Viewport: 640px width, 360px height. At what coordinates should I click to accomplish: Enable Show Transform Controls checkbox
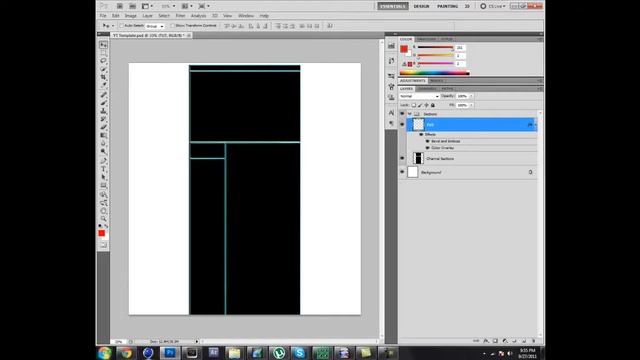coord(172,26)
